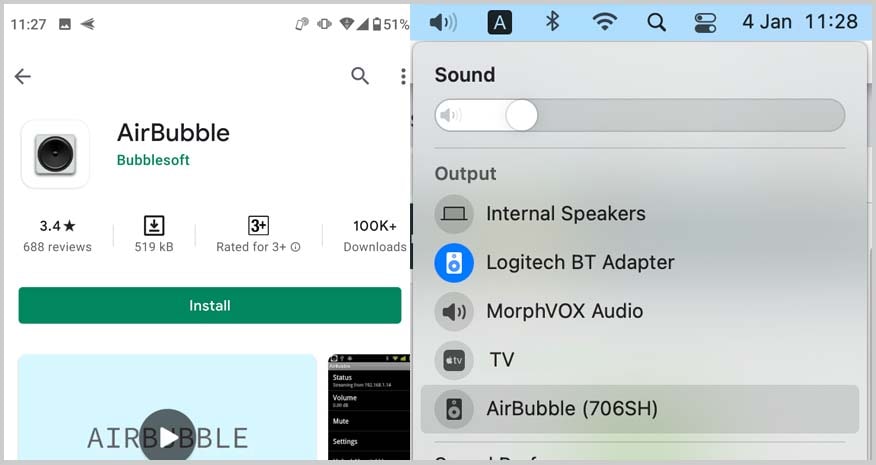Screen dimensions: 876x465
Task: Select AirBubble (706SH) as output
Action: click(640, 409)
